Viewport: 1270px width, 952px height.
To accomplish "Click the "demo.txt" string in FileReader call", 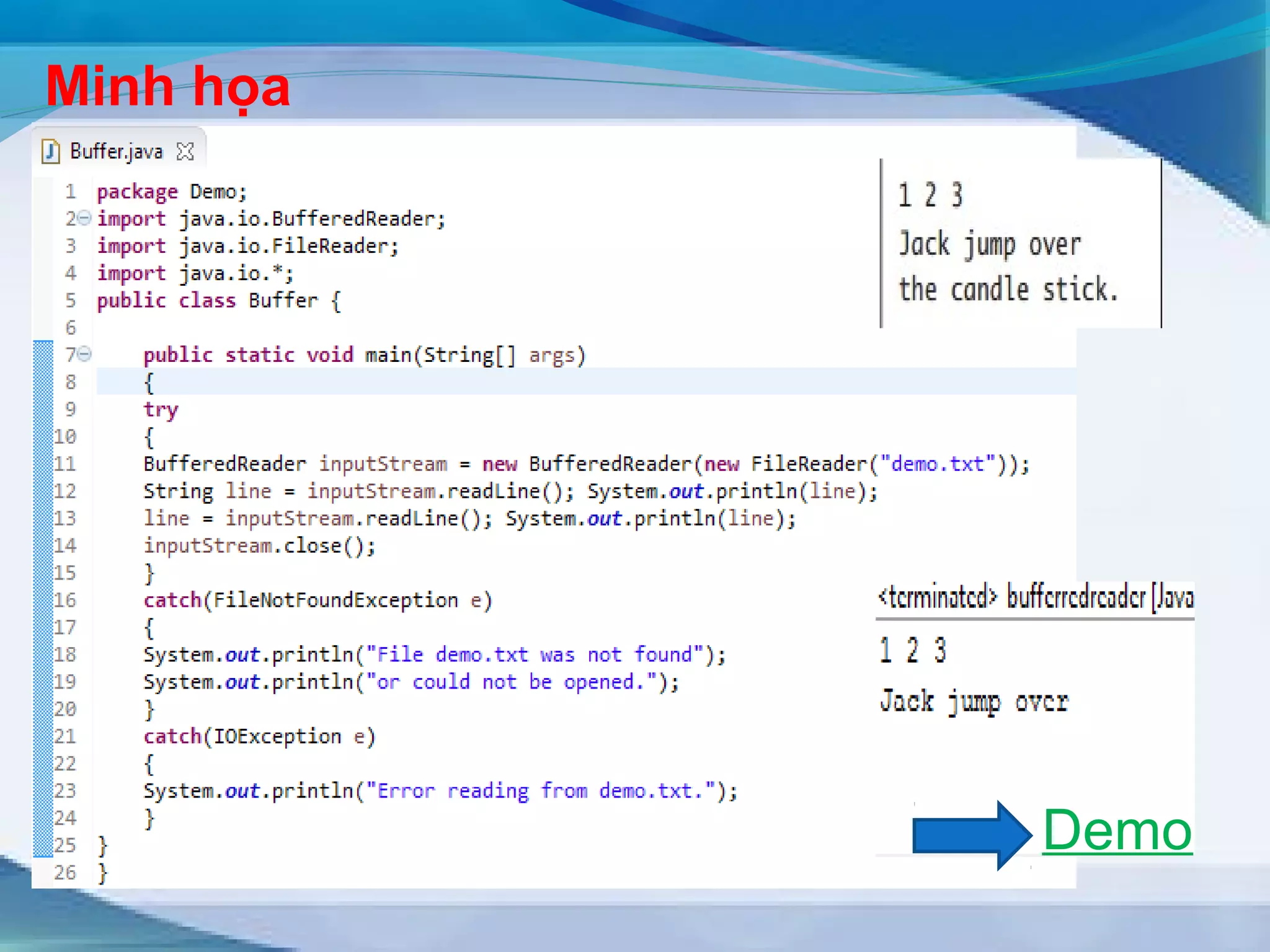I will [x=938, y=464].
